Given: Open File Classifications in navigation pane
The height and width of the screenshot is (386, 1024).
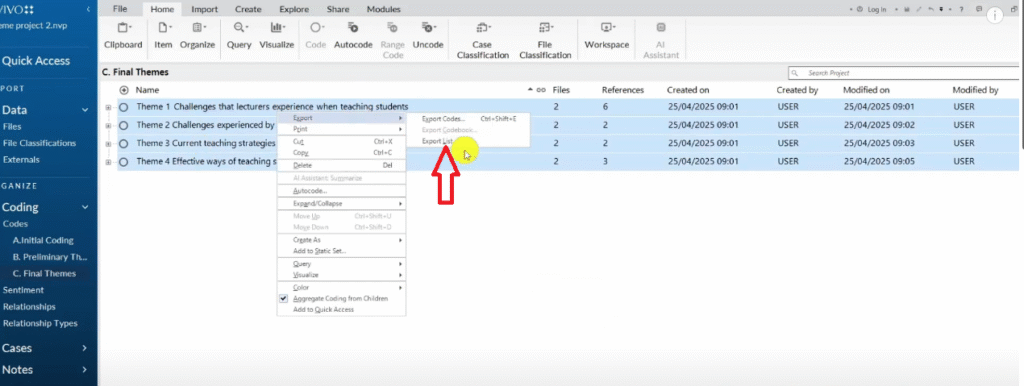Looking at the screenshot, I should 39,143.
